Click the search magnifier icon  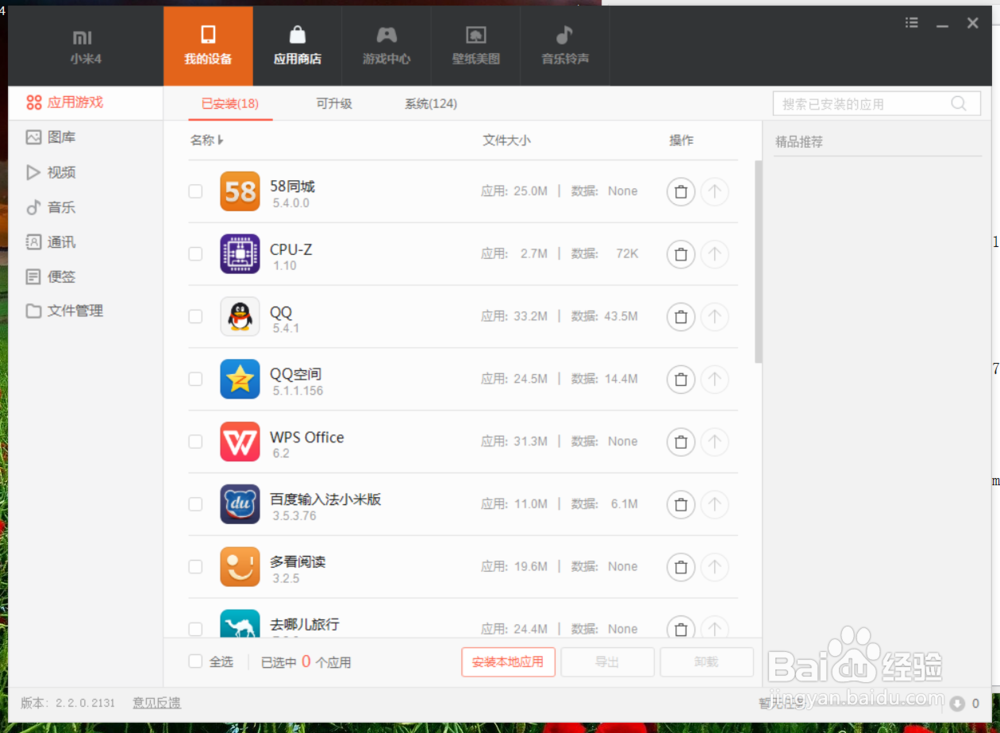point(959,103)
